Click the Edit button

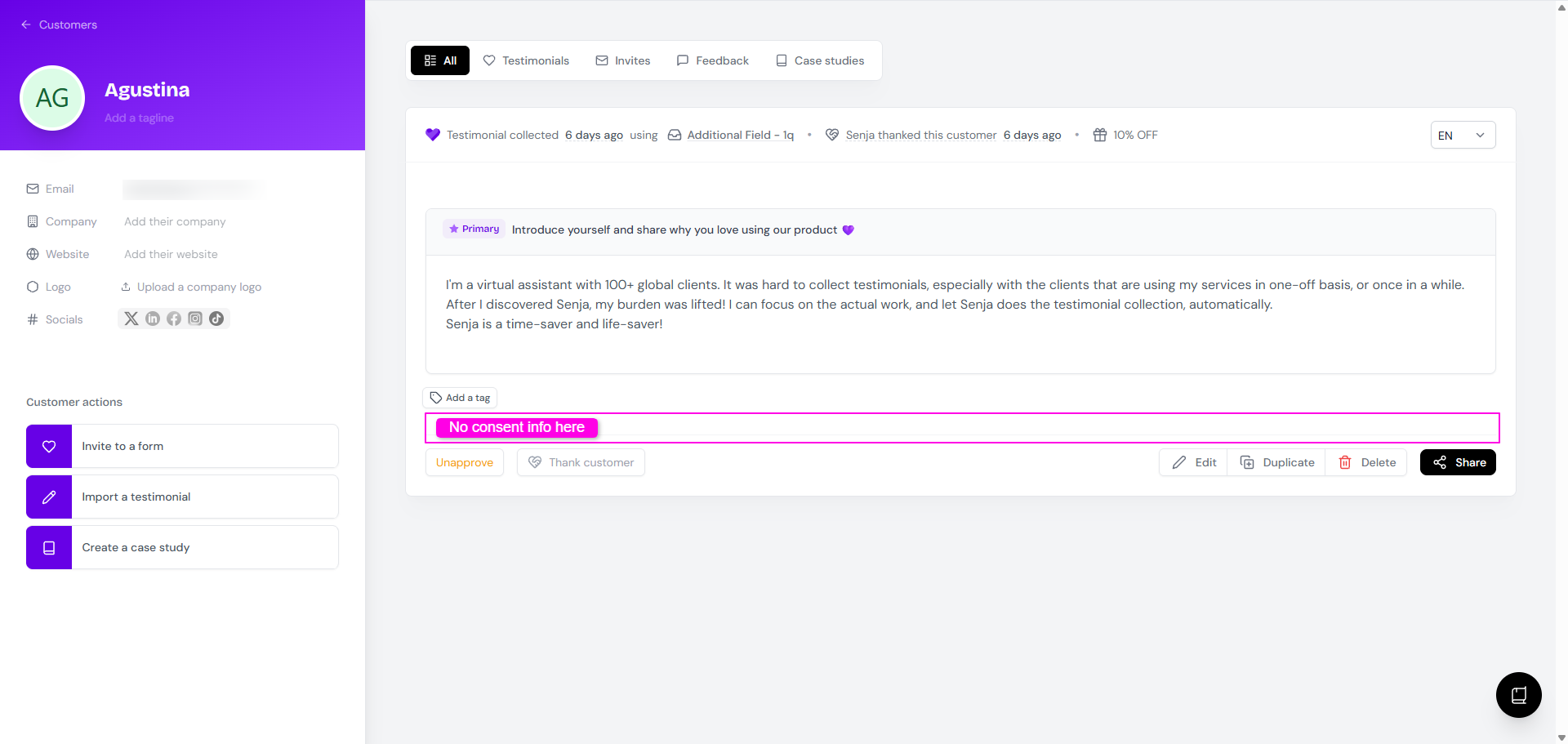point(1194,462)
